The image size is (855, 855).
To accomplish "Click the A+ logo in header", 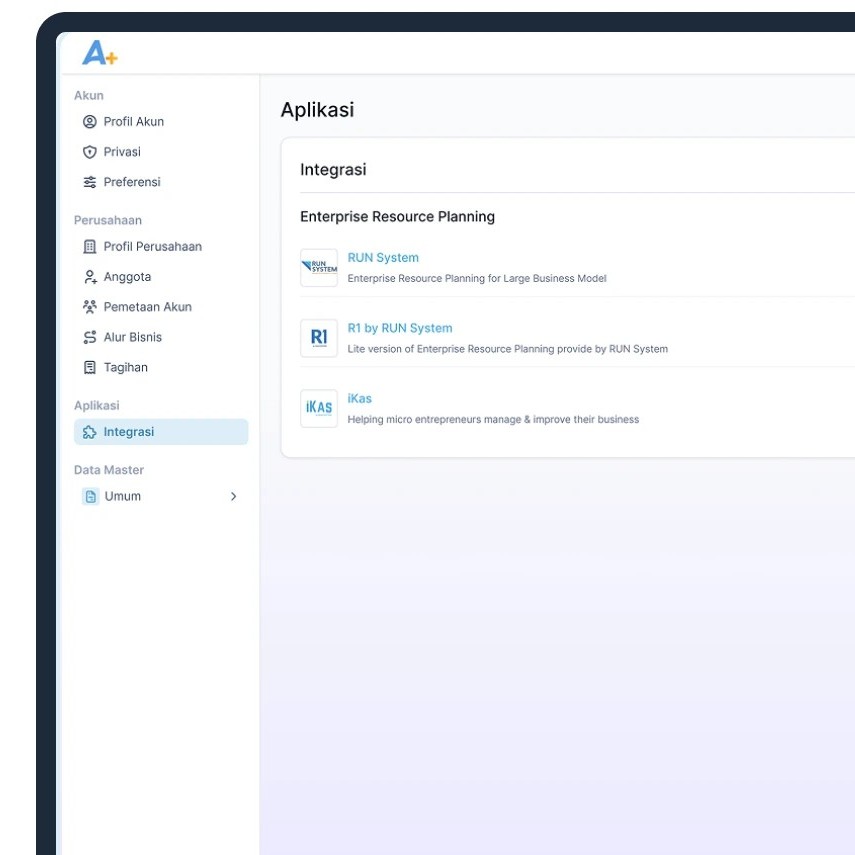I will pos(99,54).
